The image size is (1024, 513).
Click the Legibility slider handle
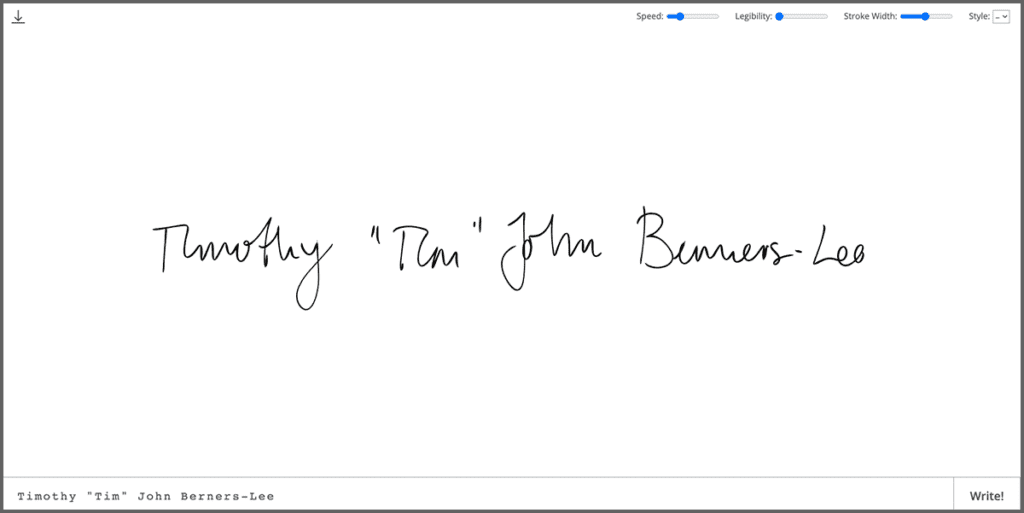pos(779,16)
